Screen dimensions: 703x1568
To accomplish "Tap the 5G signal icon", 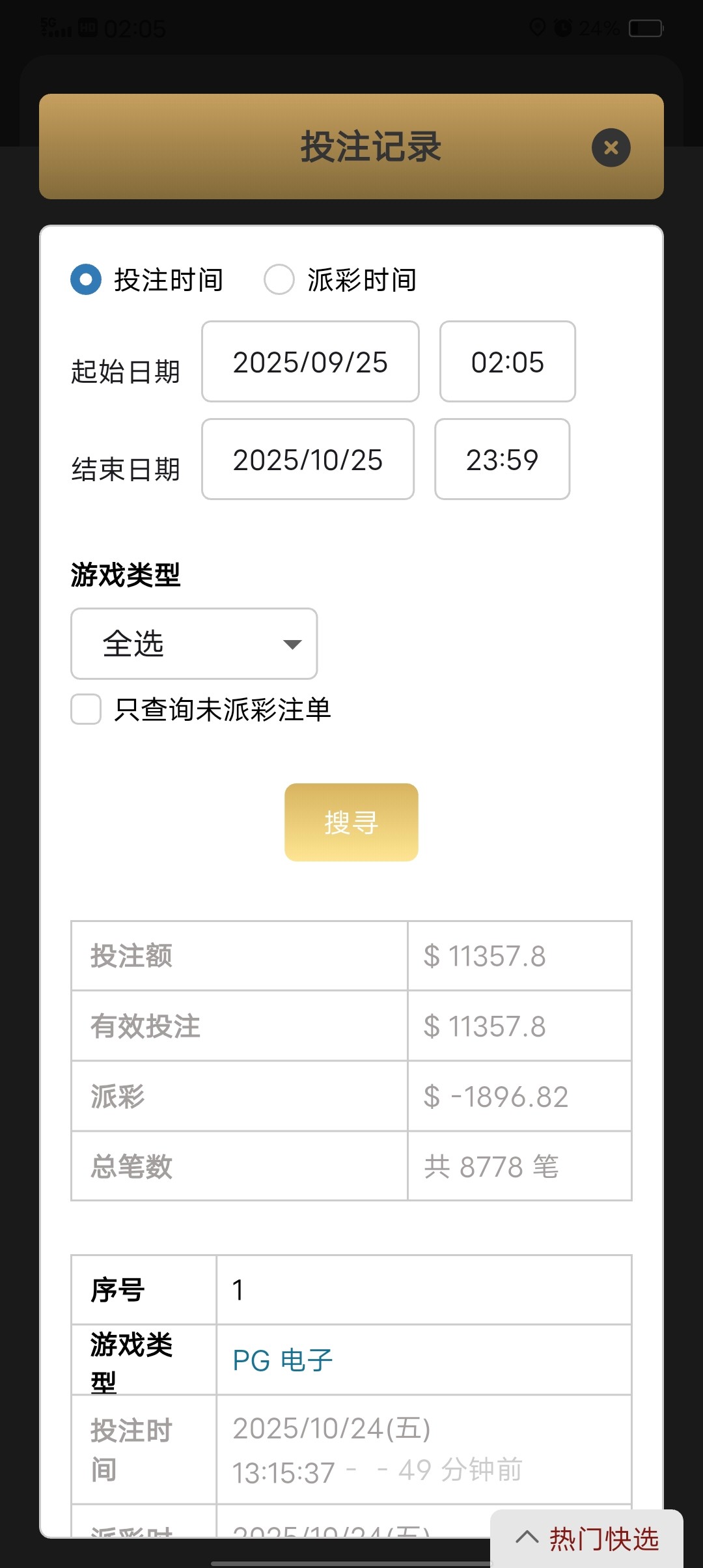I will tap(56, 27).
